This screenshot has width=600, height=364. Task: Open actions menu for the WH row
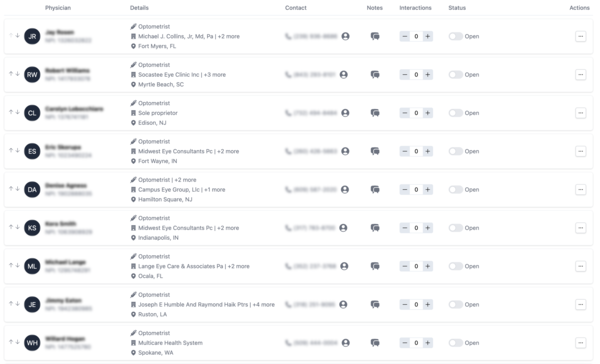point(580,343)
